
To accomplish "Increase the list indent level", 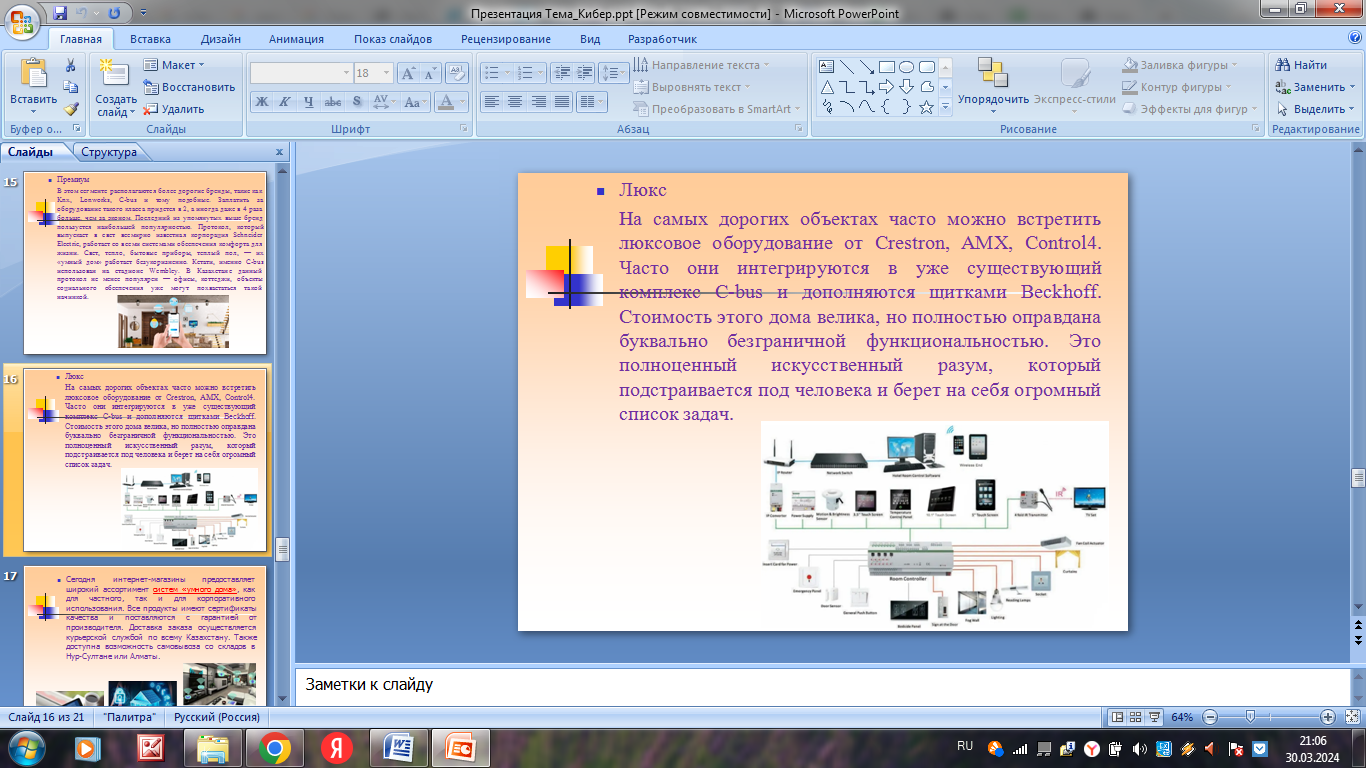I will pos(585,73).
